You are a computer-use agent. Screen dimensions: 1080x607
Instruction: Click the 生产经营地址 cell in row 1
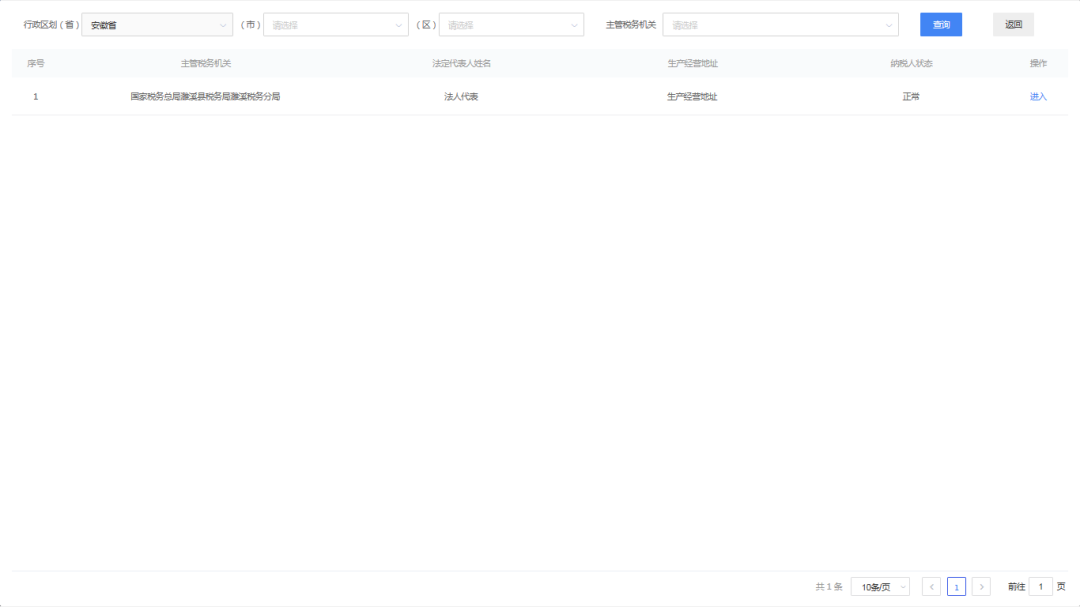pos(692,96)
